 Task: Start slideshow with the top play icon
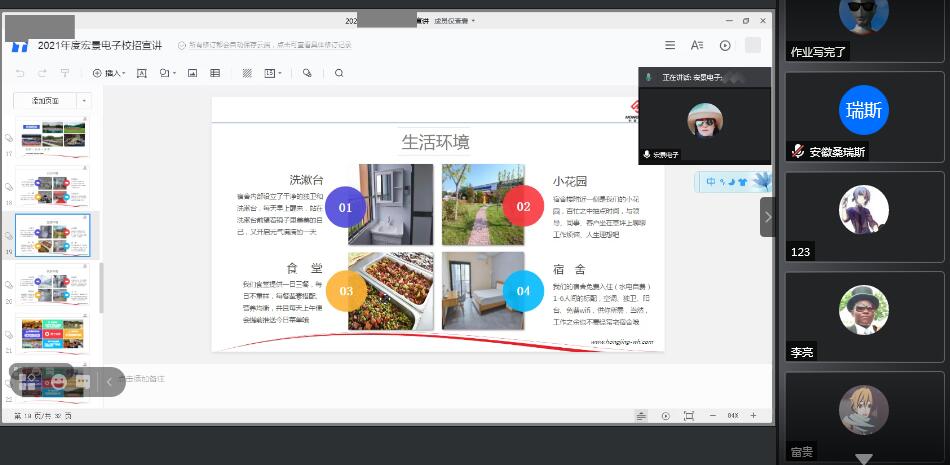pos(725,45)
